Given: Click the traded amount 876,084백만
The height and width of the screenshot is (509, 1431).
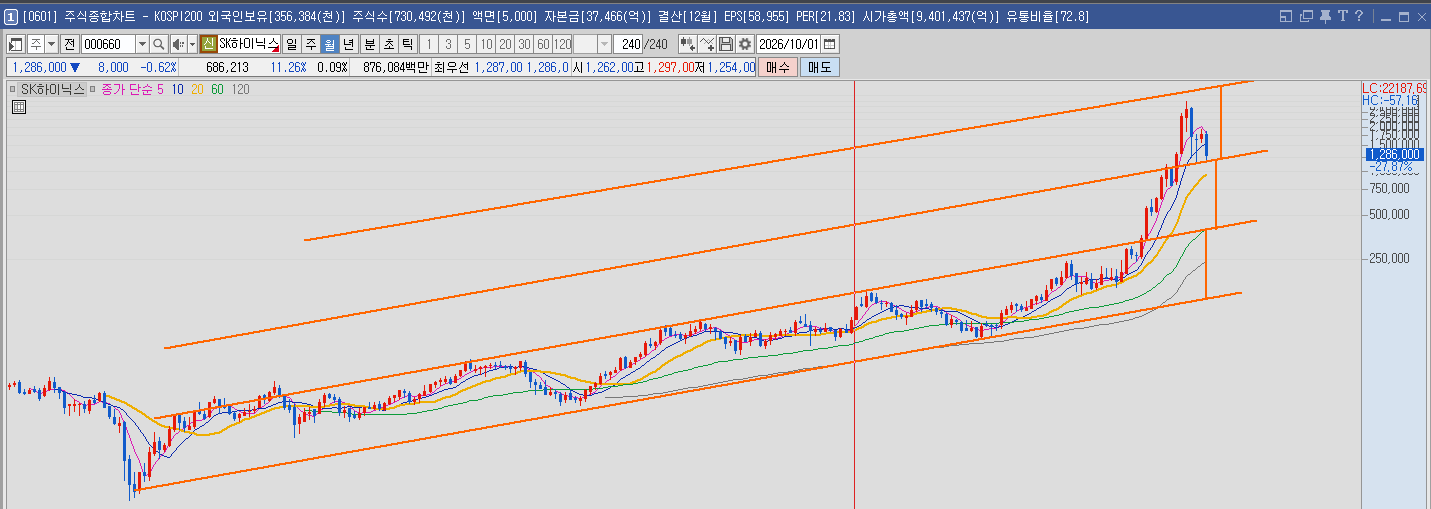Looking at the screenshot, I should click(396, 67).
